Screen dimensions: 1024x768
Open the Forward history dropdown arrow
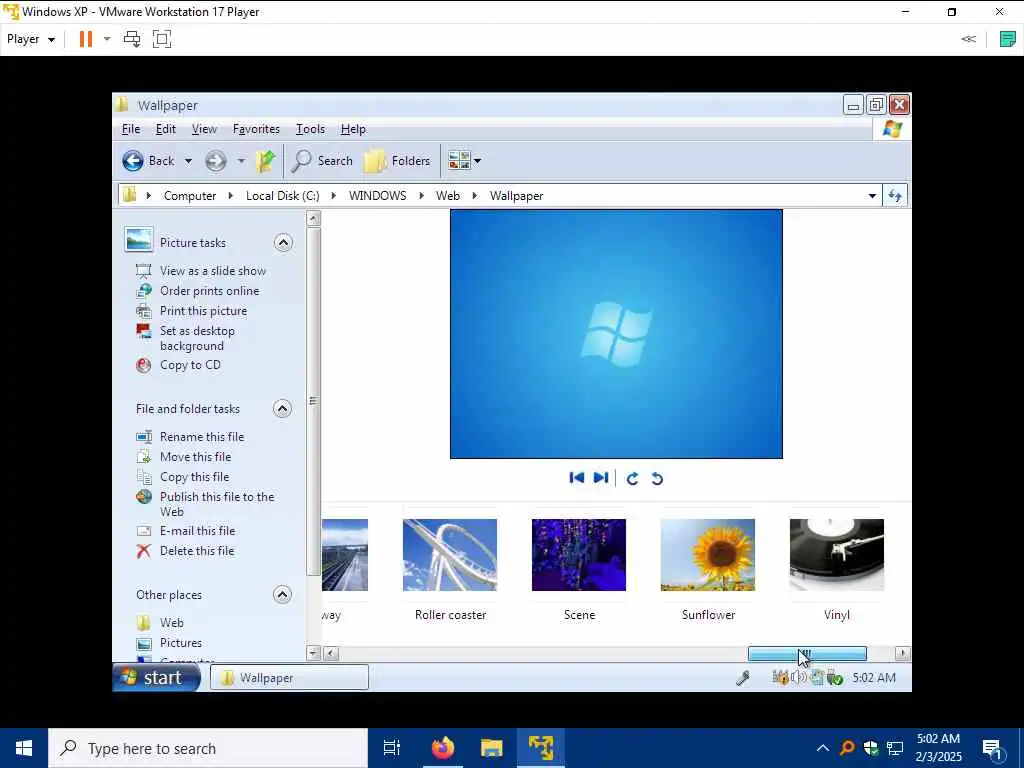(240, 161)
